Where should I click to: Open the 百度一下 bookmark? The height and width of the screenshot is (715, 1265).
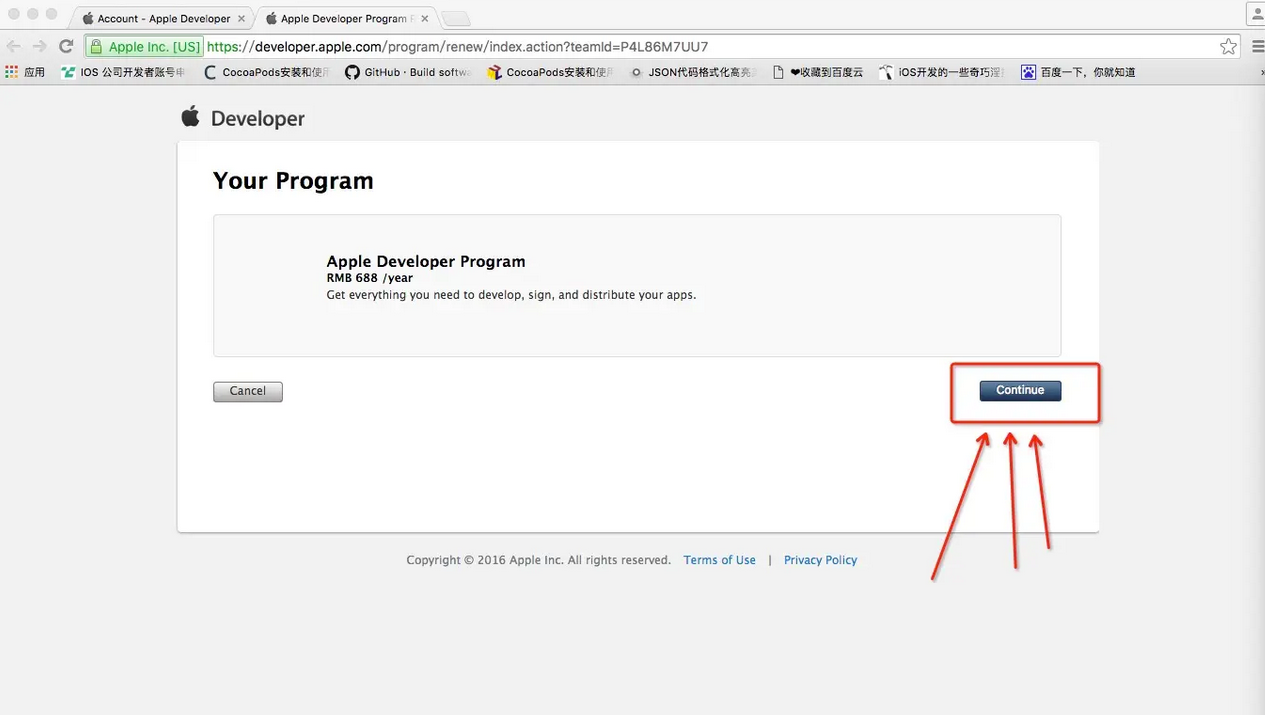(1078, 72)
